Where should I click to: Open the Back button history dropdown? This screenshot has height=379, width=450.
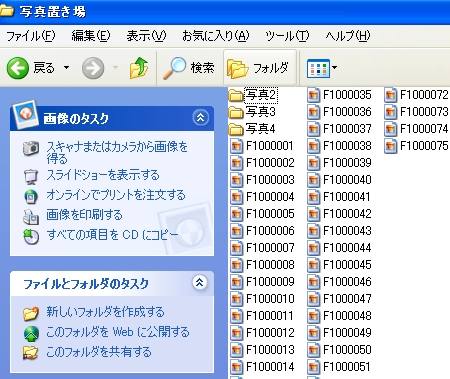66,68
